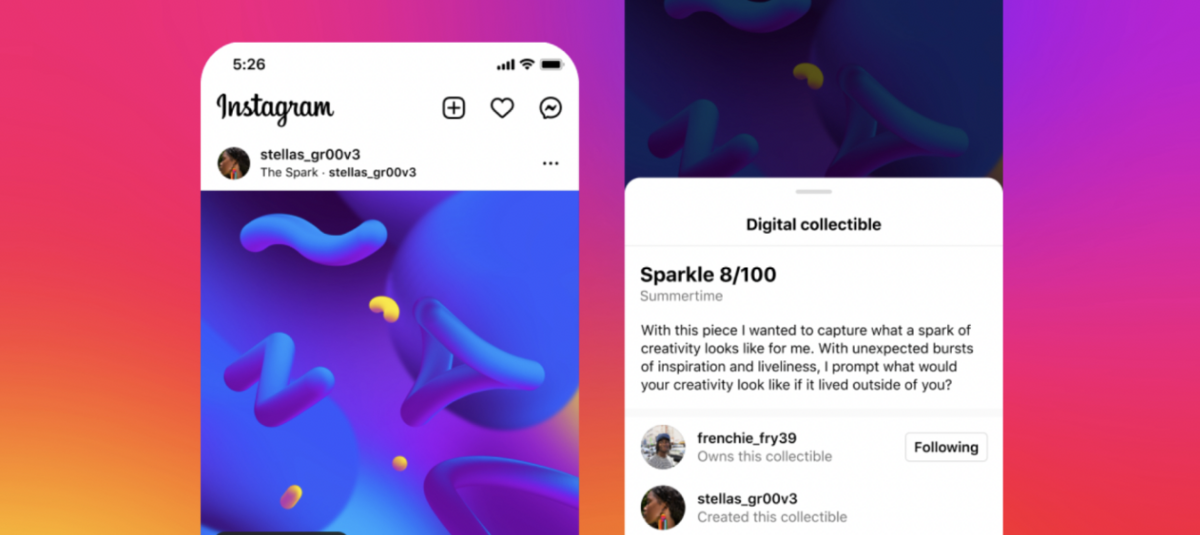
Task: Grab the sheet handle above Digital collectible
Action: tap(814, 191)
